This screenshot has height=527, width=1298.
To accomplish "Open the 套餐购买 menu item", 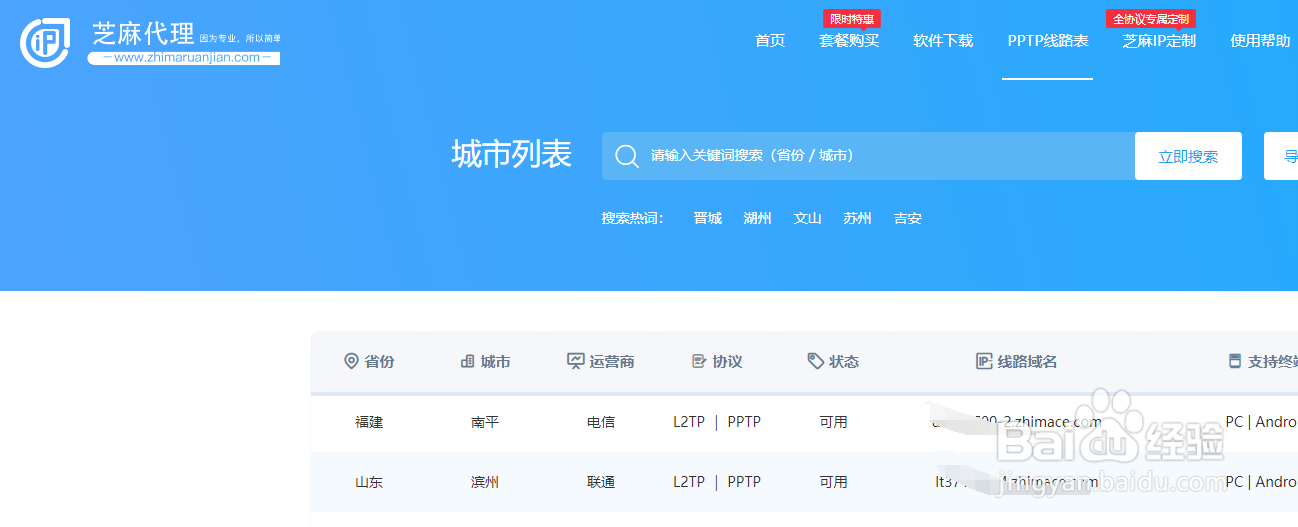I will tap(849, 41).
